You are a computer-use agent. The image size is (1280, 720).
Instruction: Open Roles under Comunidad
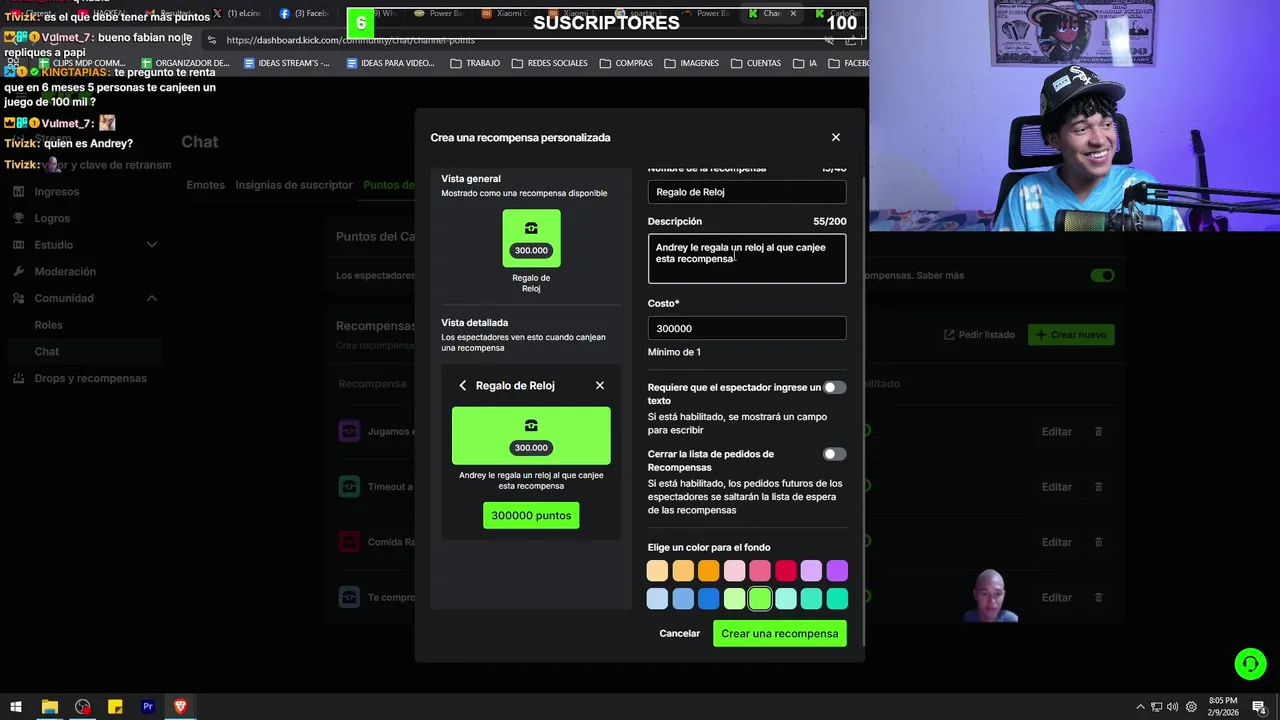coord(48,325)
